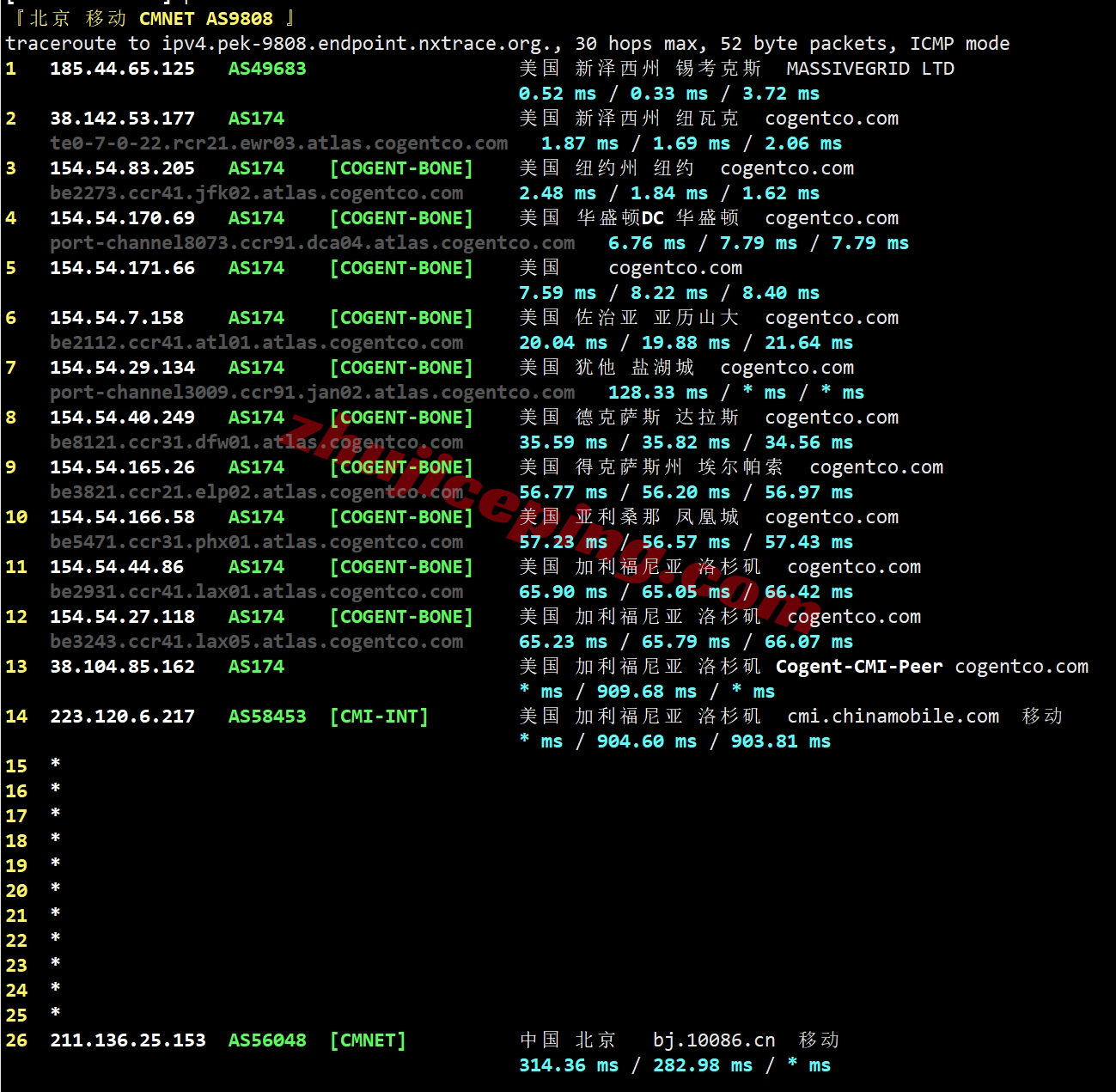This screenshot has height=1092, width=1116.
Task: Click cmi.chinamobile.com in hop 14
Action: point(893,717)
